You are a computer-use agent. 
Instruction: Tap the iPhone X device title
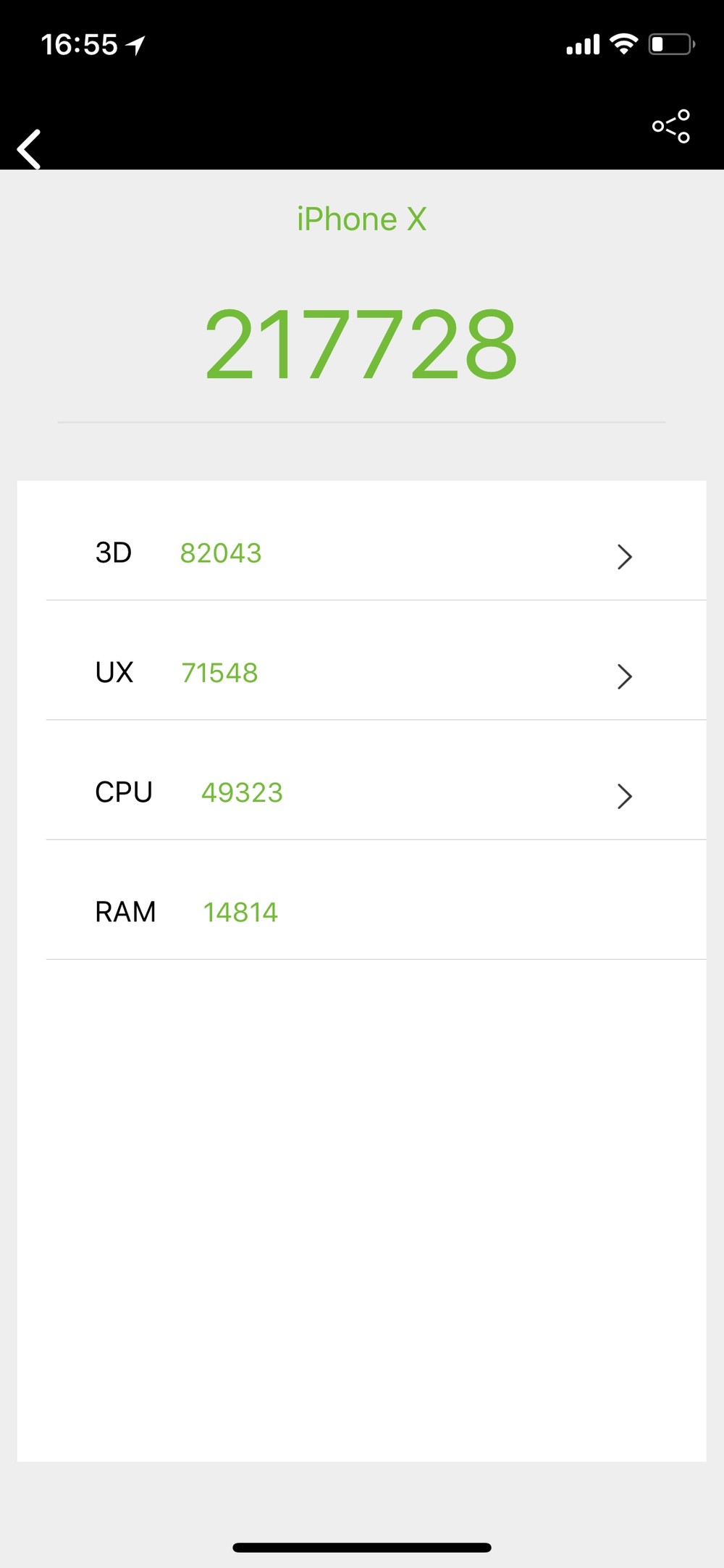(361, 219)
